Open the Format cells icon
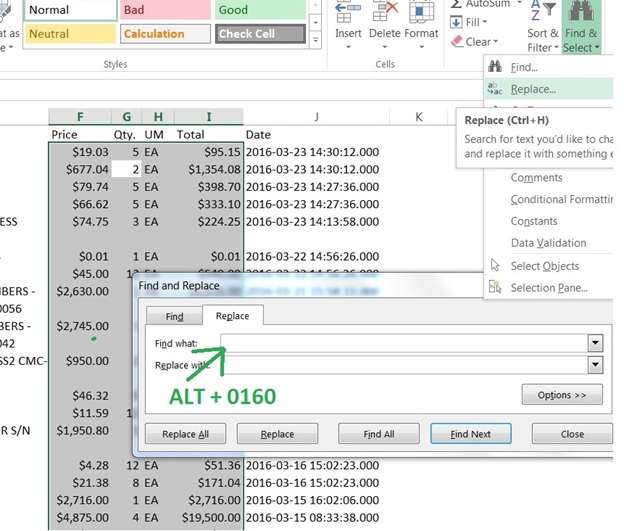This screenshot has height=531, width=624. click(421, 12)
